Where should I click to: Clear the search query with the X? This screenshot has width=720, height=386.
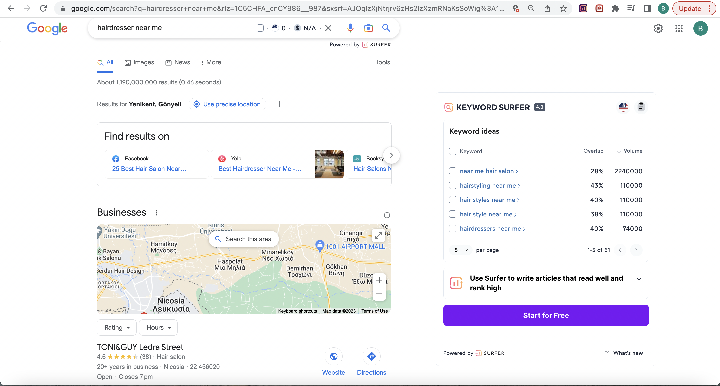click(328, 28)
